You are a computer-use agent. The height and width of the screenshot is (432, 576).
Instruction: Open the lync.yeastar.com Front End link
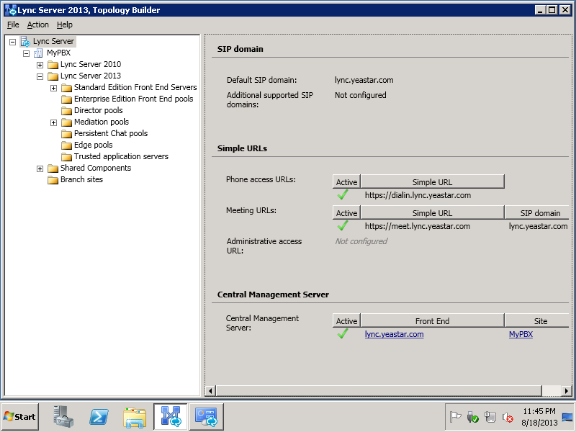(394, 334)
